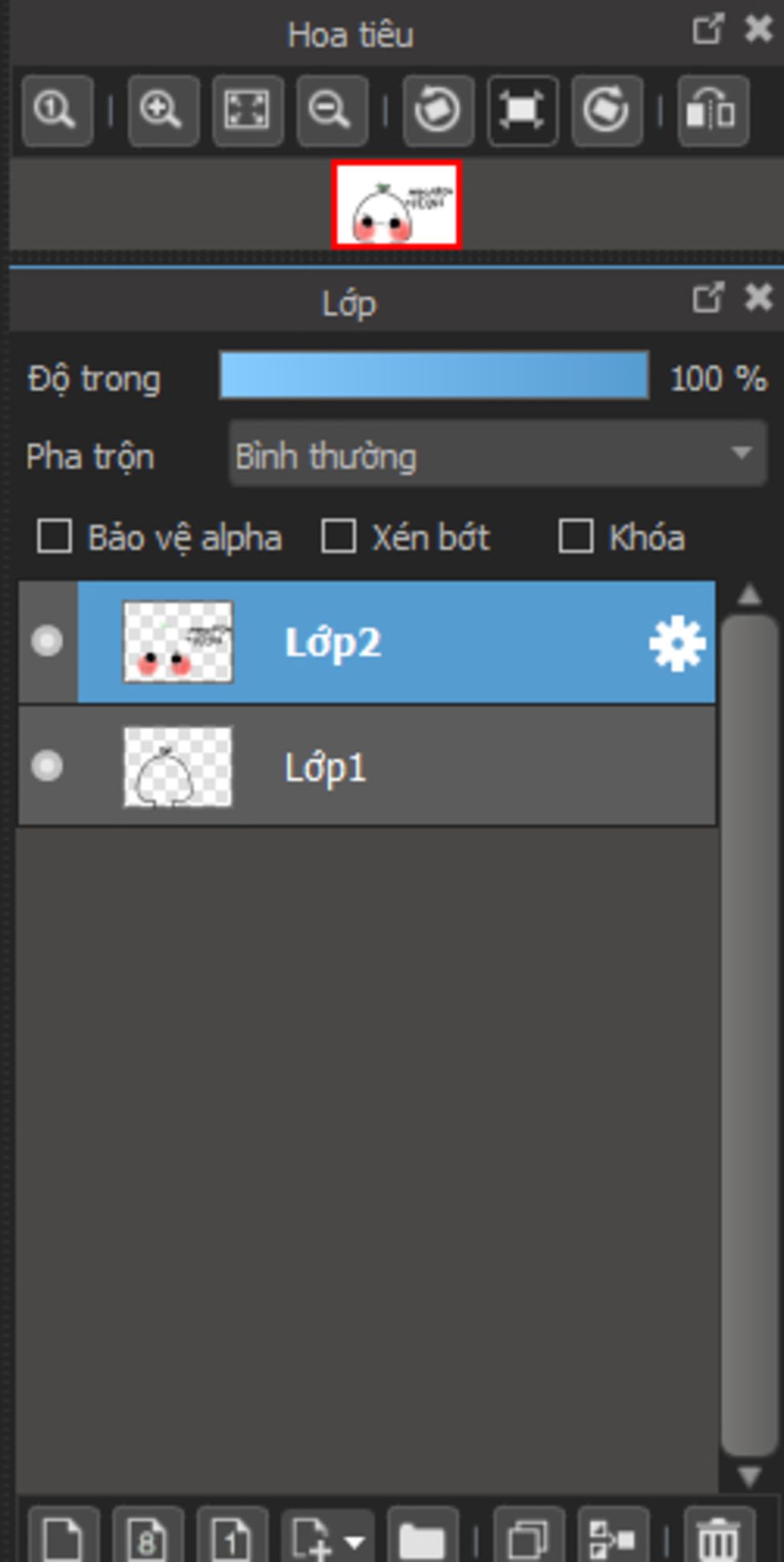Expand the add special layer dropdown arrow
Viewport: 784px width, 1562px height.
click(354, 1541)
